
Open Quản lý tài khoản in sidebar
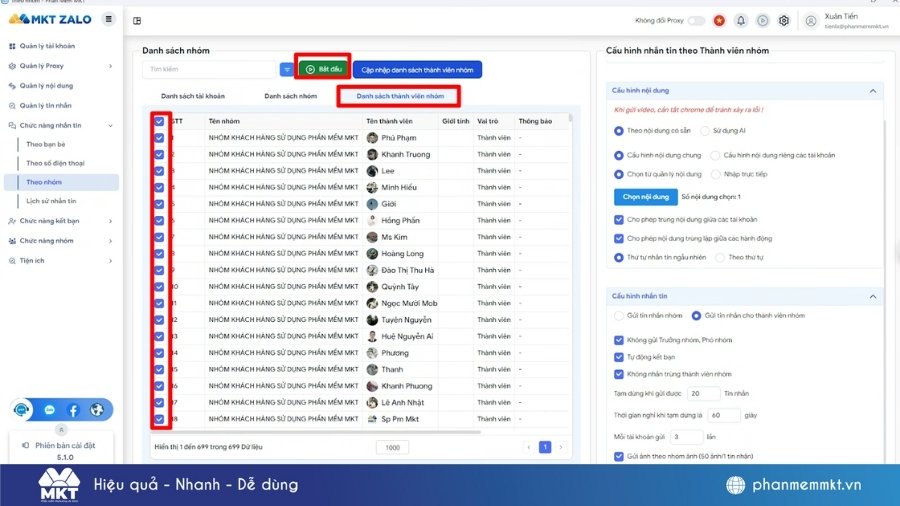click(47, 46)
